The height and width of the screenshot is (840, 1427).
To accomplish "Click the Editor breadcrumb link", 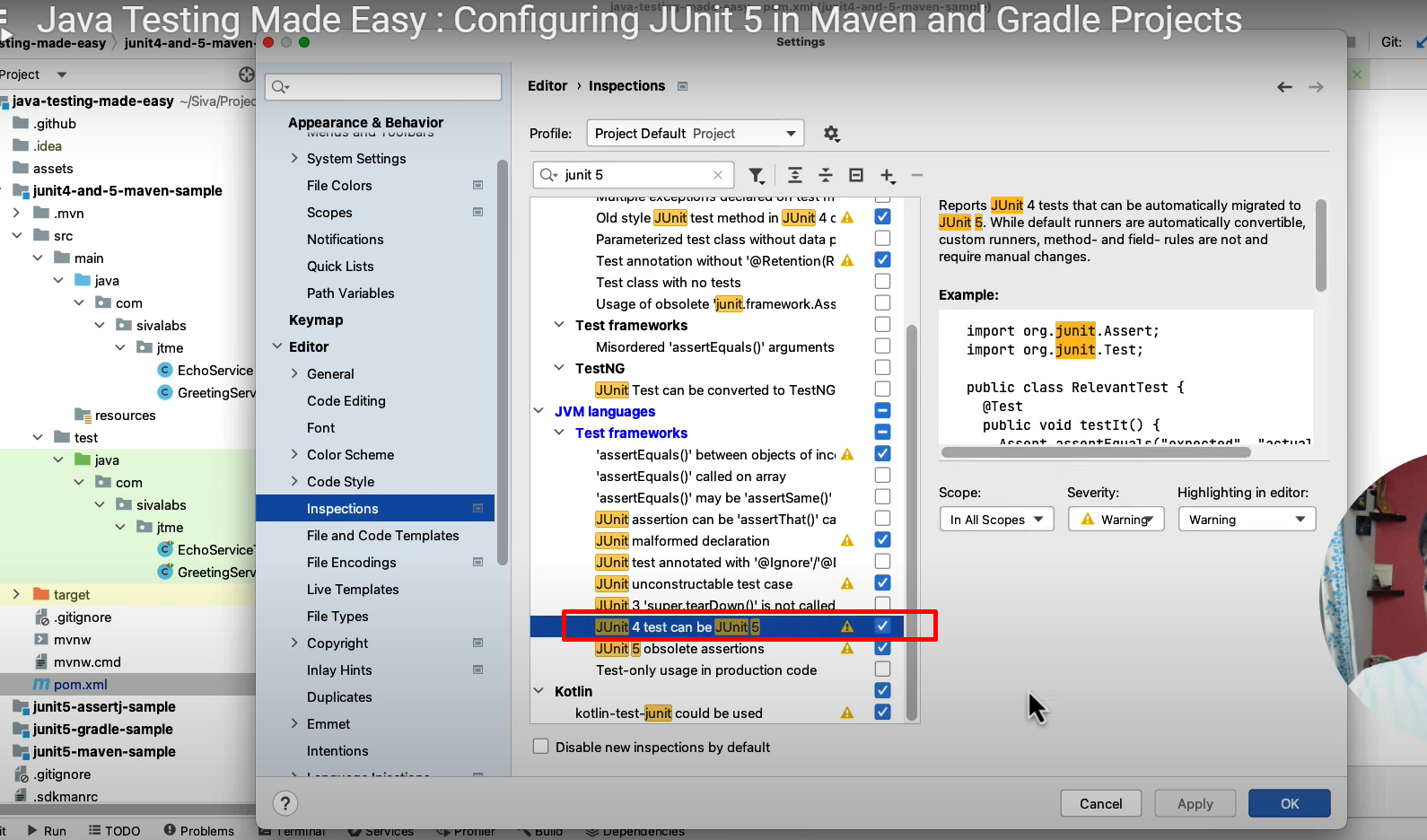I will click(x=547, y=86).
